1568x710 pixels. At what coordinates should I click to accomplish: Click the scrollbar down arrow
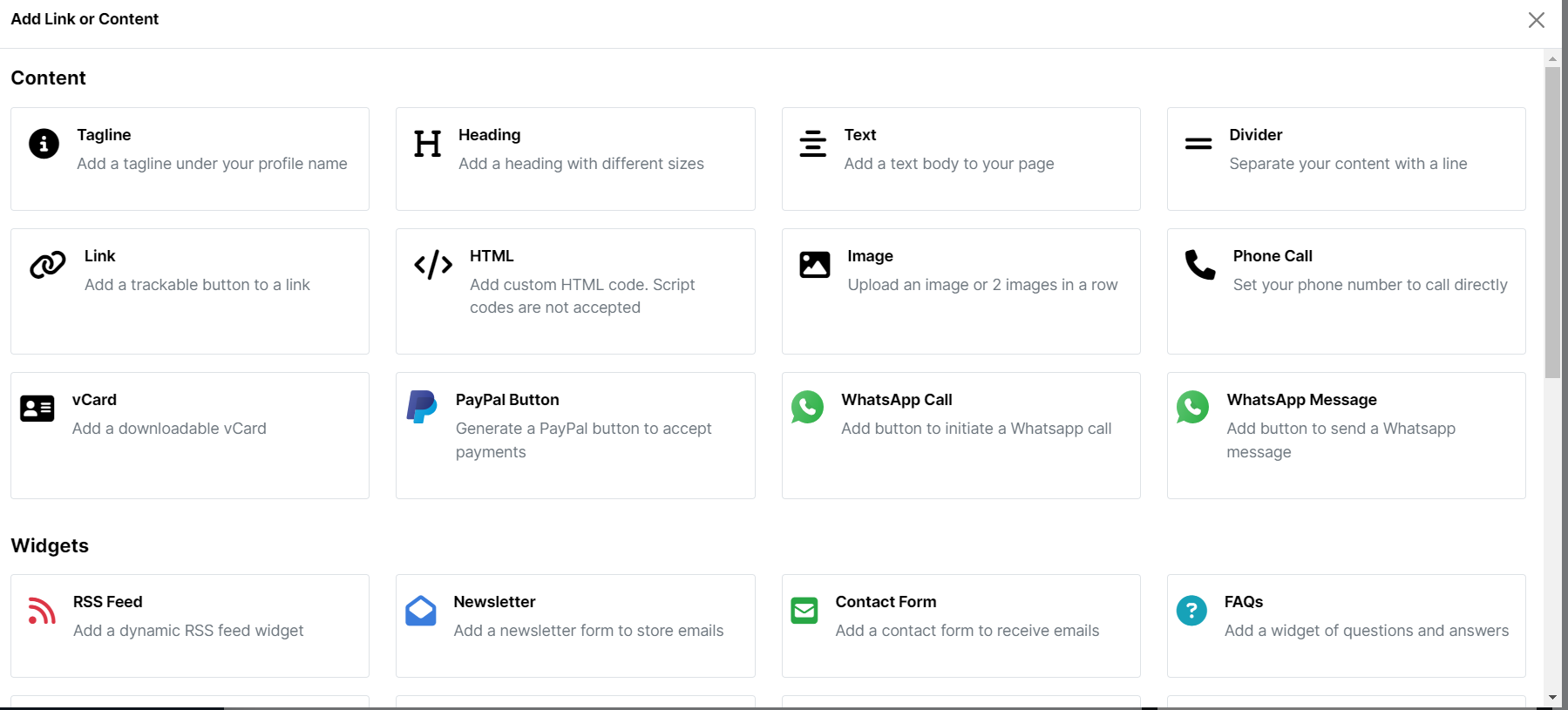point(1552,698)
